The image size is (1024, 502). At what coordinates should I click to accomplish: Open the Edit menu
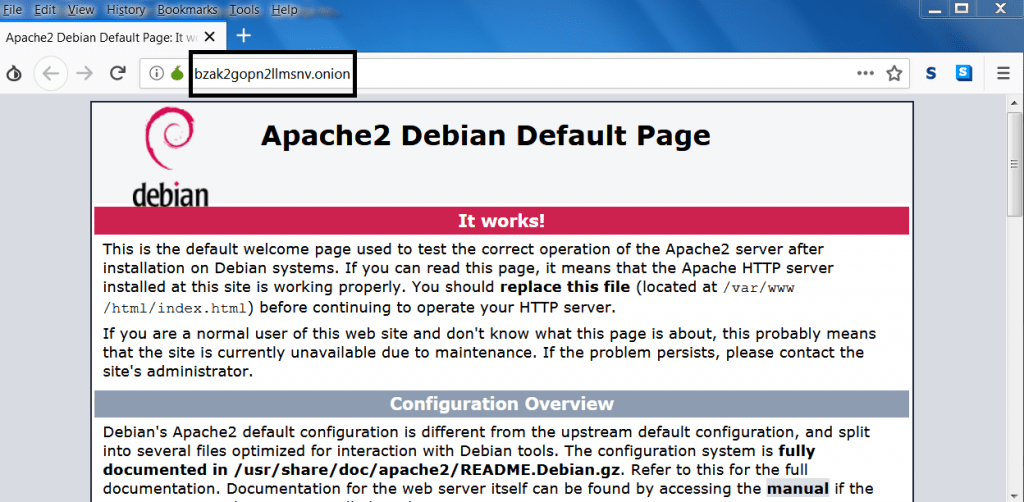pos(44,10)
